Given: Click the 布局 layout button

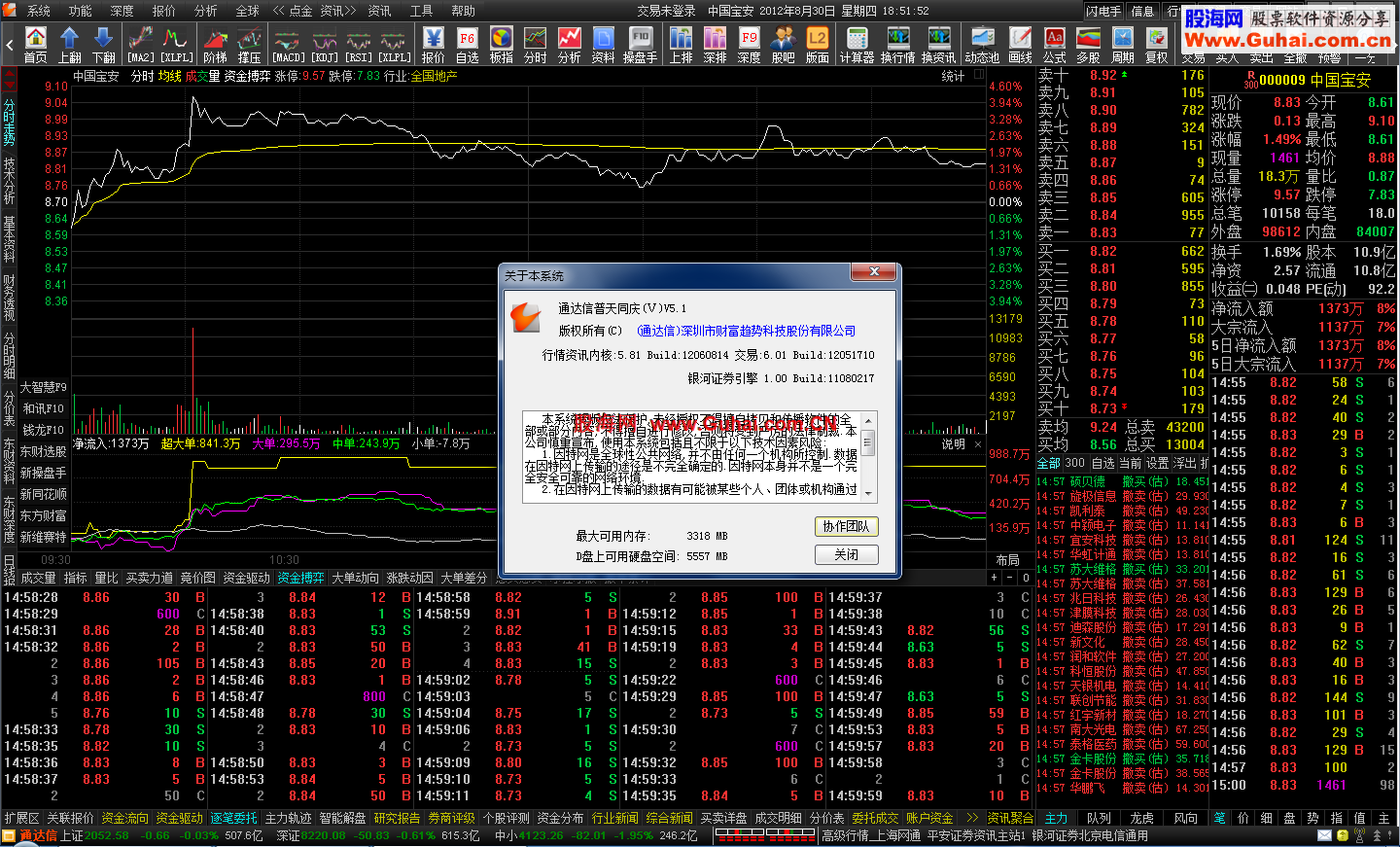Looking at the screenshot, I should 1007,560.
